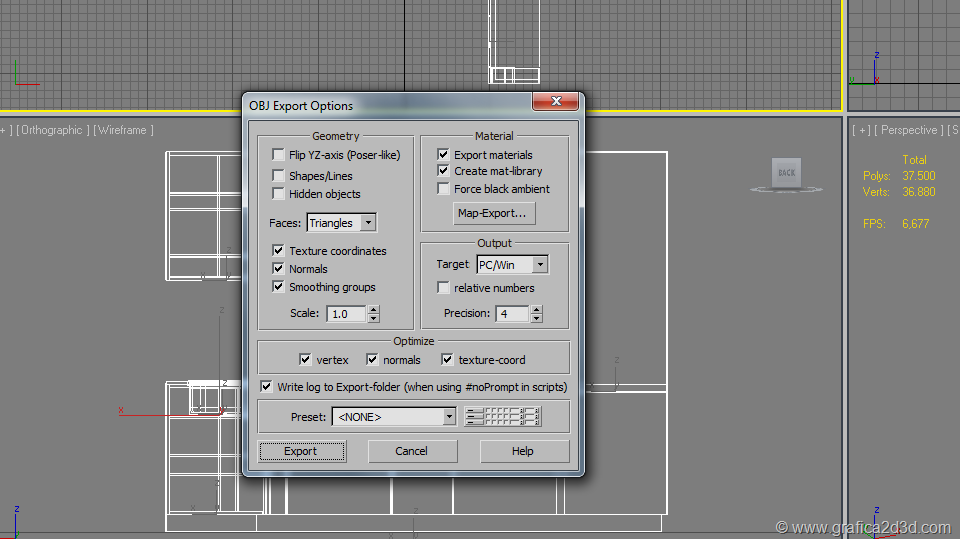Image resolution: width=960 pixels, height=539 pixels.
Task: Open Orthographic viewport label menu
Action: click(x=54, y=130)
